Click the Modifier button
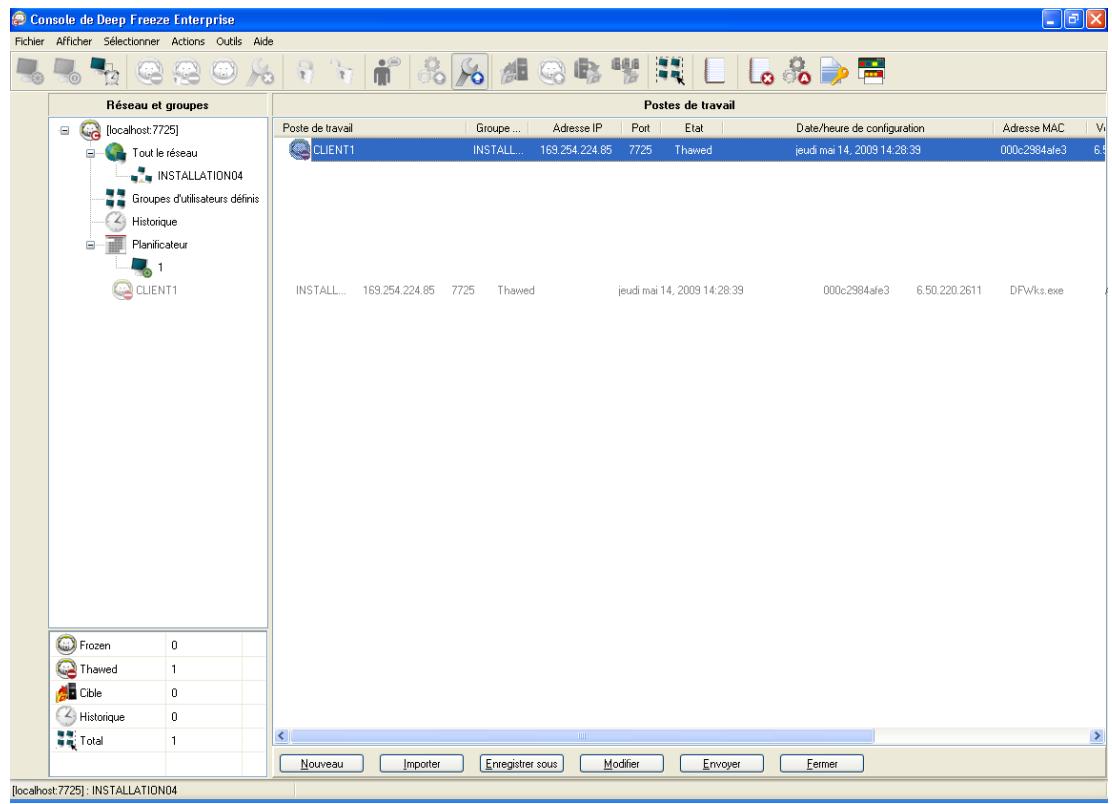This screenshot has width=1112, height=804. pyautogui.click(x=621, y=764)
